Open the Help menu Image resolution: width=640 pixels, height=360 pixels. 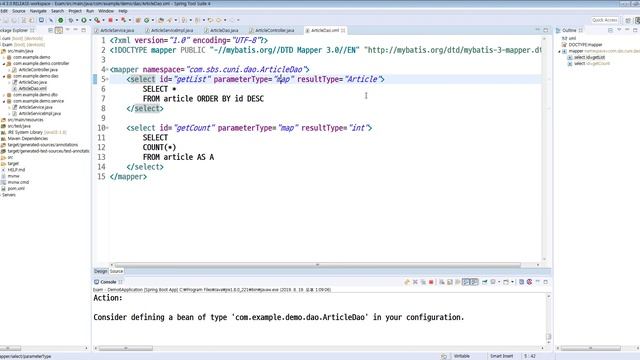[123, 11]
